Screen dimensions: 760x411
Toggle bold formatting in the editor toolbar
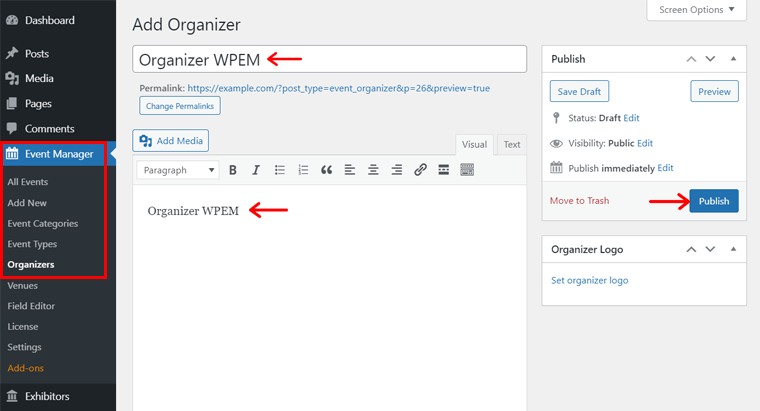click(x=233, y=170)
